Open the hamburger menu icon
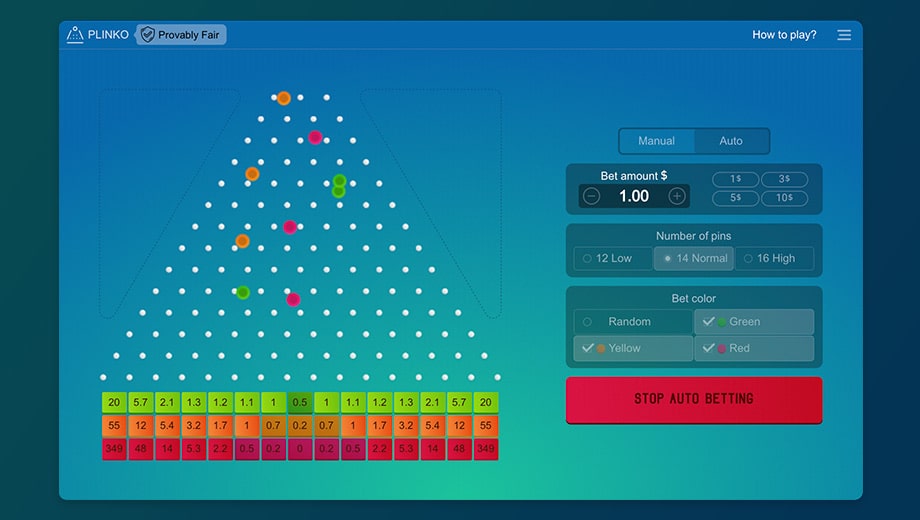This screenshot has height=520, width=920. (x=844, y=35)
